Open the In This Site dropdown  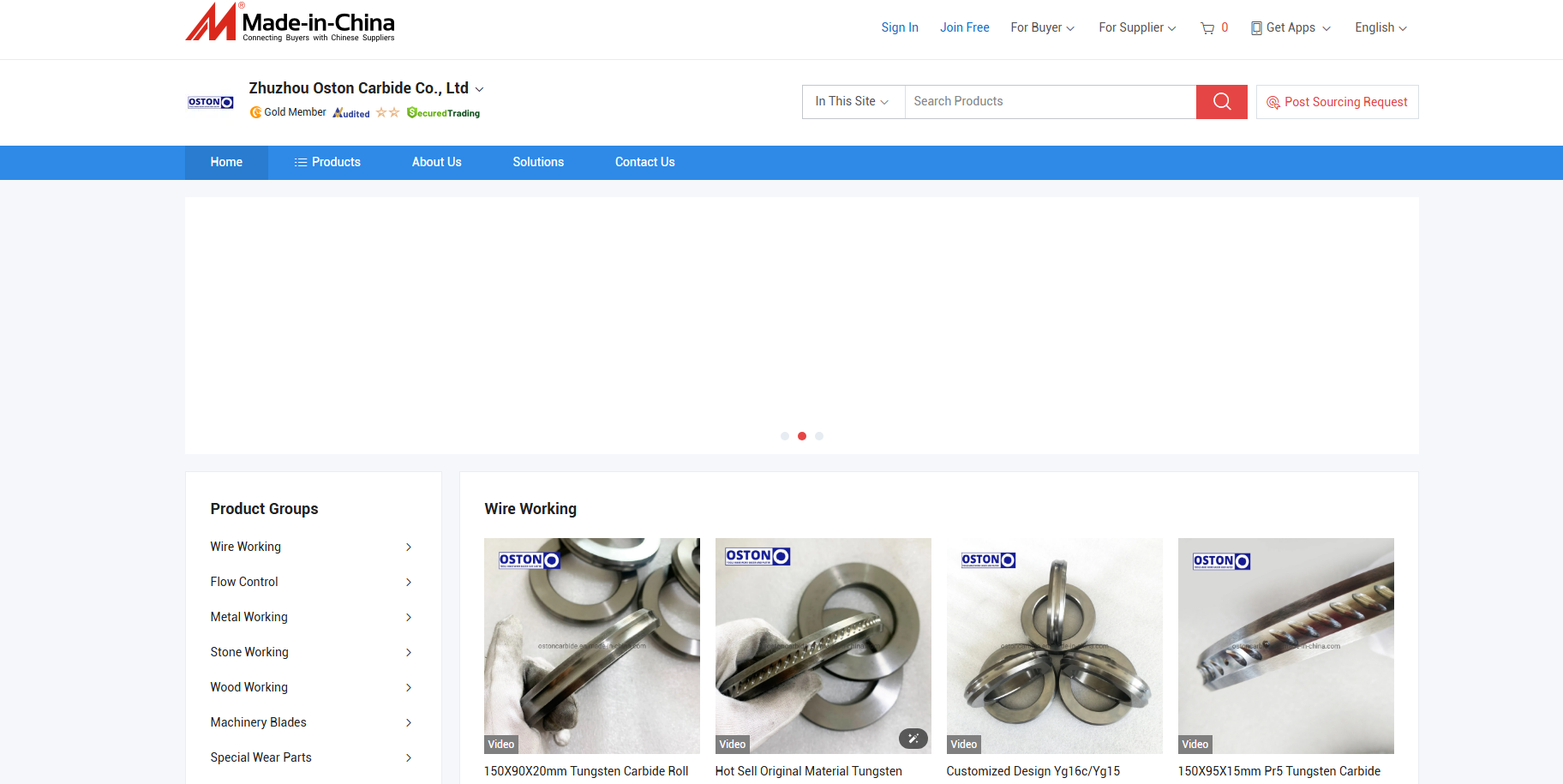pos(853,102)
